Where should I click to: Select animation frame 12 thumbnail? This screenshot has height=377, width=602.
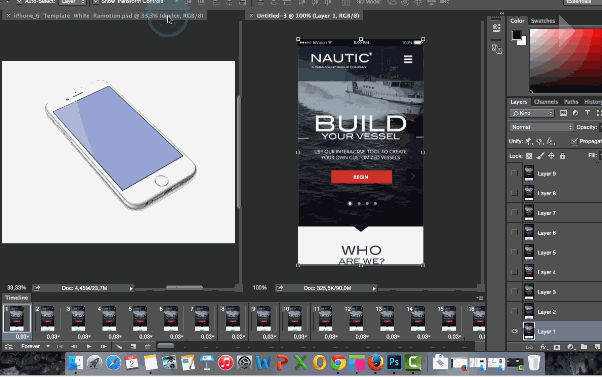[356, 318]
